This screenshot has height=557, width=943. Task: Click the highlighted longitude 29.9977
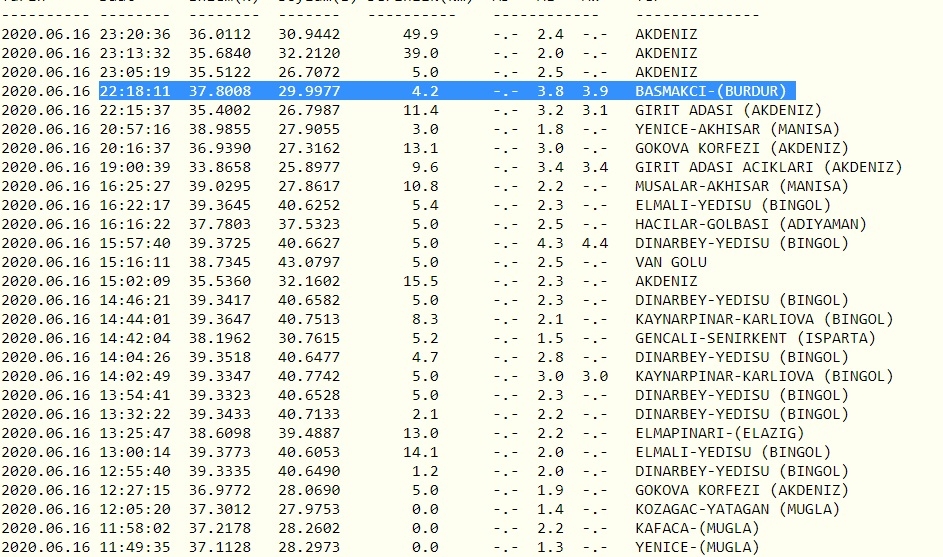[309, 91]
